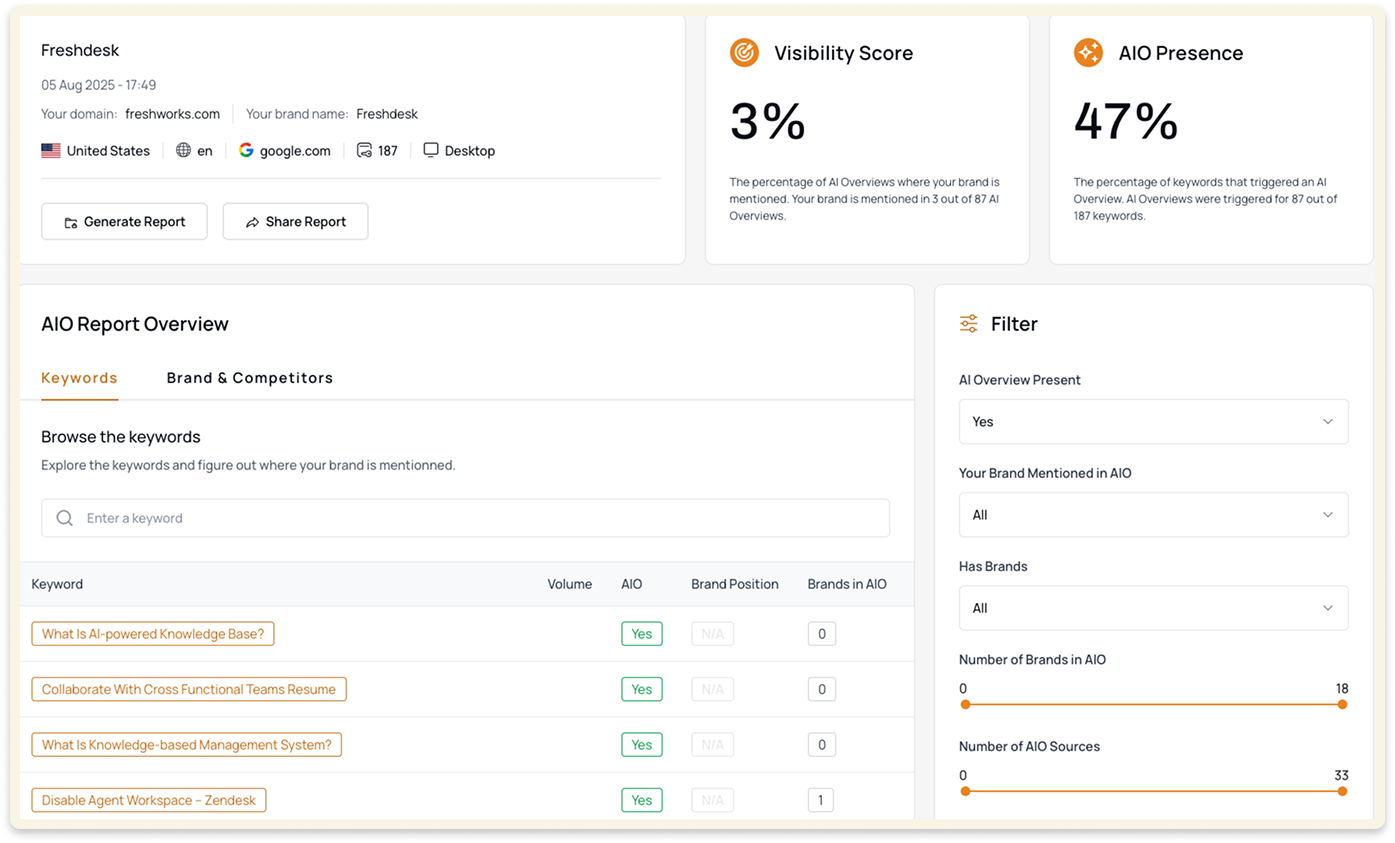
Task: Focus the Enter a keyword search field
Action: click(465, 518)
